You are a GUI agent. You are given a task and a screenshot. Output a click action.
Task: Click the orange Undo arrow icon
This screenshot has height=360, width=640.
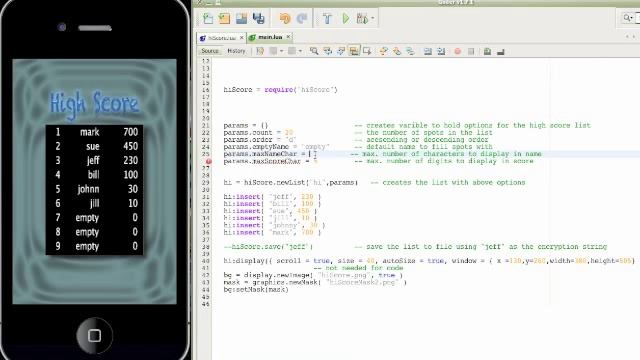pyautogui.click(x=285, y=18)
